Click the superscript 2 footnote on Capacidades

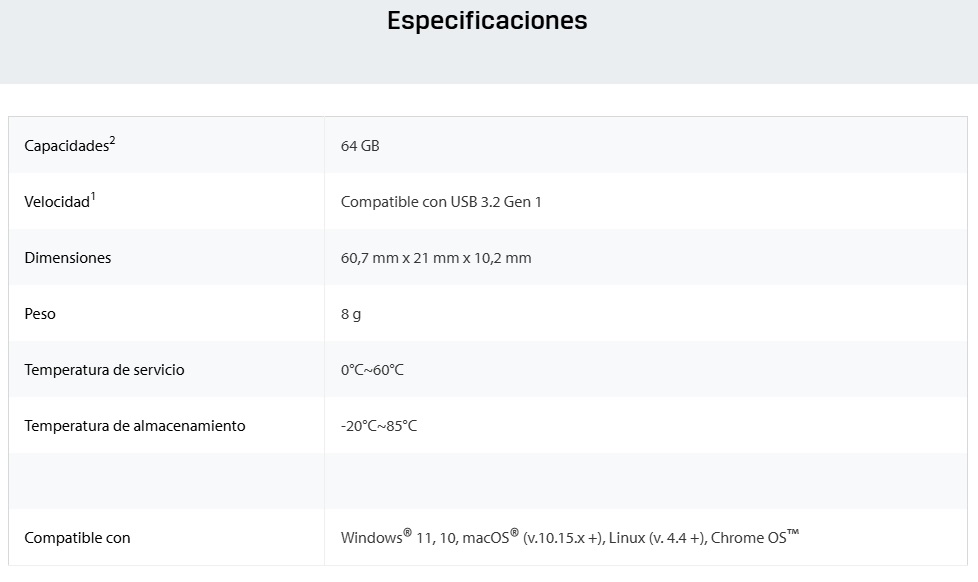coord(113,140)
